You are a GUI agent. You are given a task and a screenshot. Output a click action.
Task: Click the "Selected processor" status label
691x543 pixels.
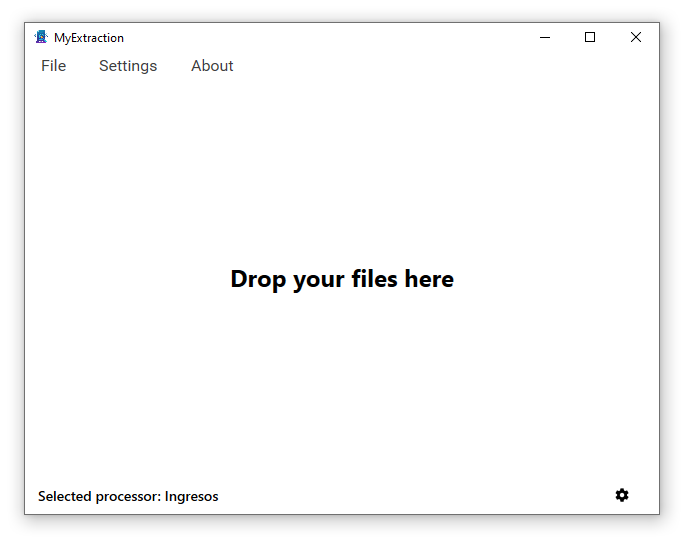100,496
